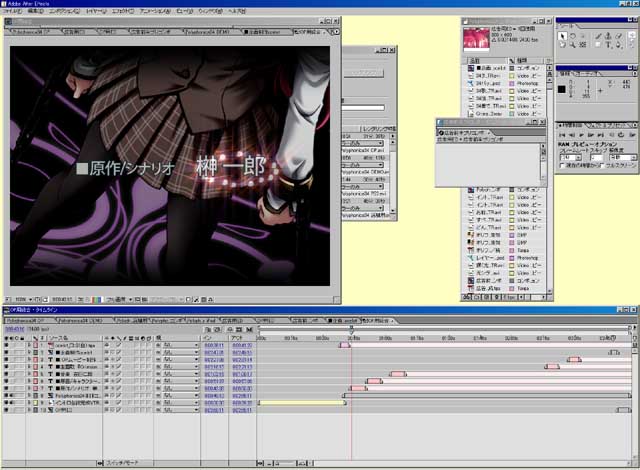Toggle video visibility for layer 1
The height and width of the screenshot is (470, 640).
tap(6, 345)
